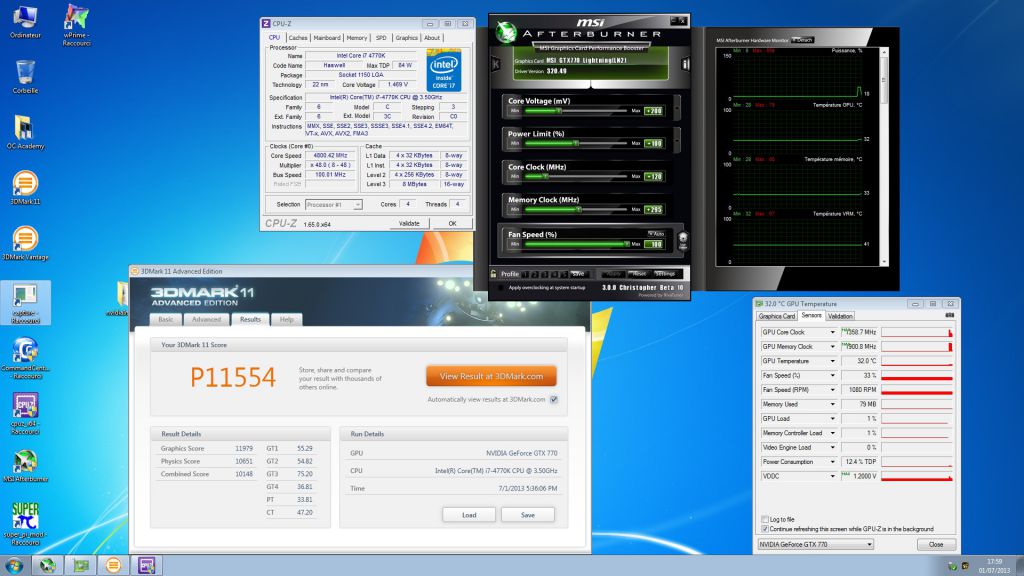Click View Result at 3DMark.com button
This screenshot has height=576, width=1024.
pos(491,376)
